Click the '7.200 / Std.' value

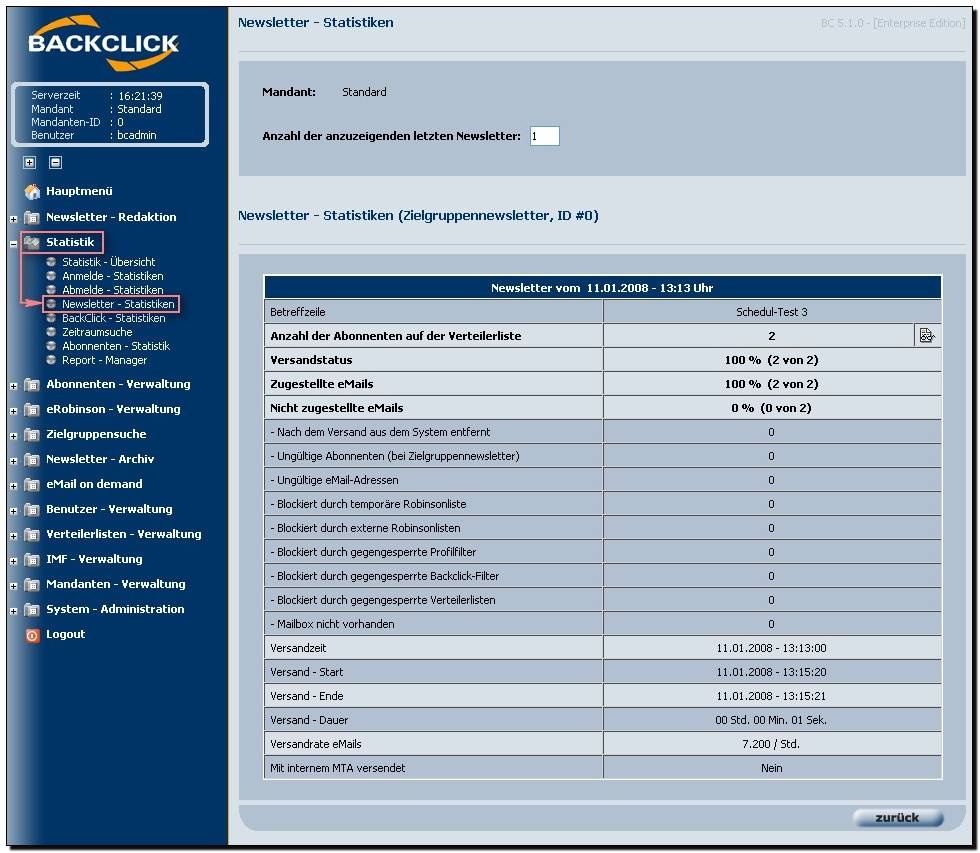[x=771, y=744]
